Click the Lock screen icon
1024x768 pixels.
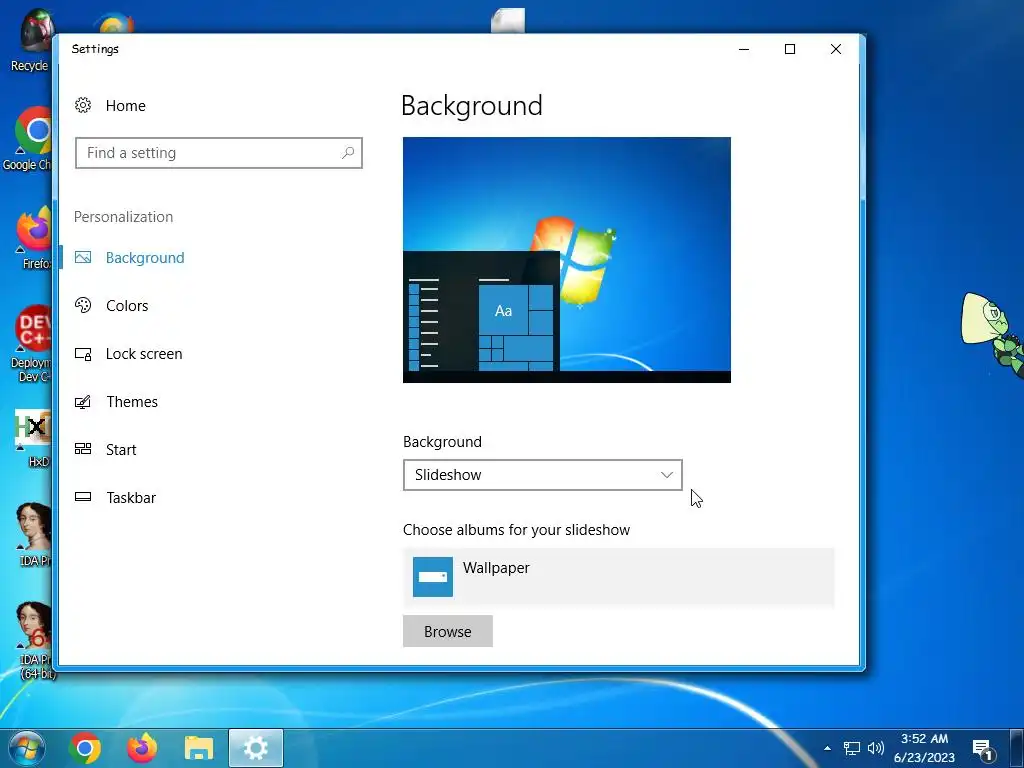point(83,354)
